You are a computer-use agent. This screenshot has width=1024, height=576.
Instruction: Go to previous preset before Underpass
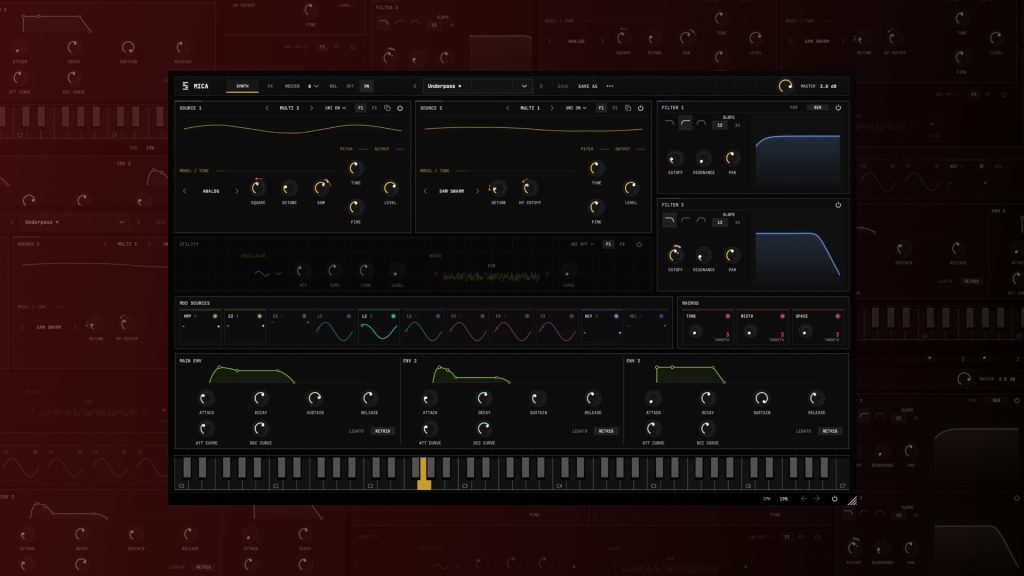415,86
